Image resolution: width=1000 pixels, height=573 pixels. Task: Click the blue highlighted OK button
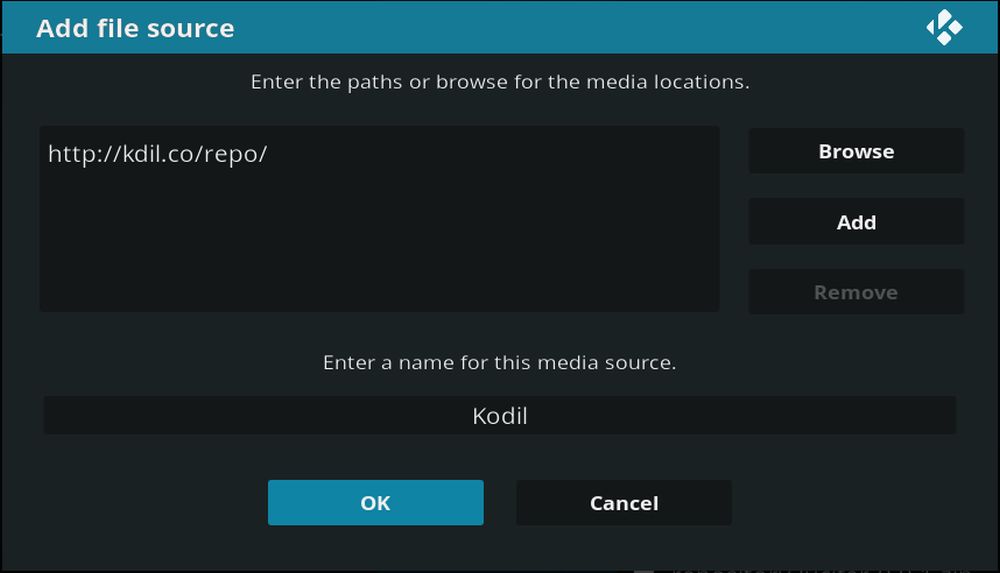376,503
